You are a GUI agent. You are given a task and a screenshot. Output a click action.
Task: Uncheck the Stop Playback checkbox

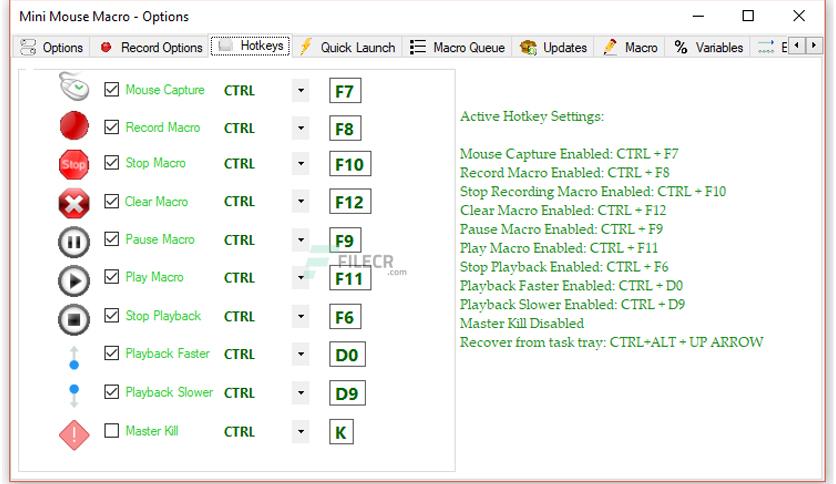pyautogui.click(x=111, y=316)
